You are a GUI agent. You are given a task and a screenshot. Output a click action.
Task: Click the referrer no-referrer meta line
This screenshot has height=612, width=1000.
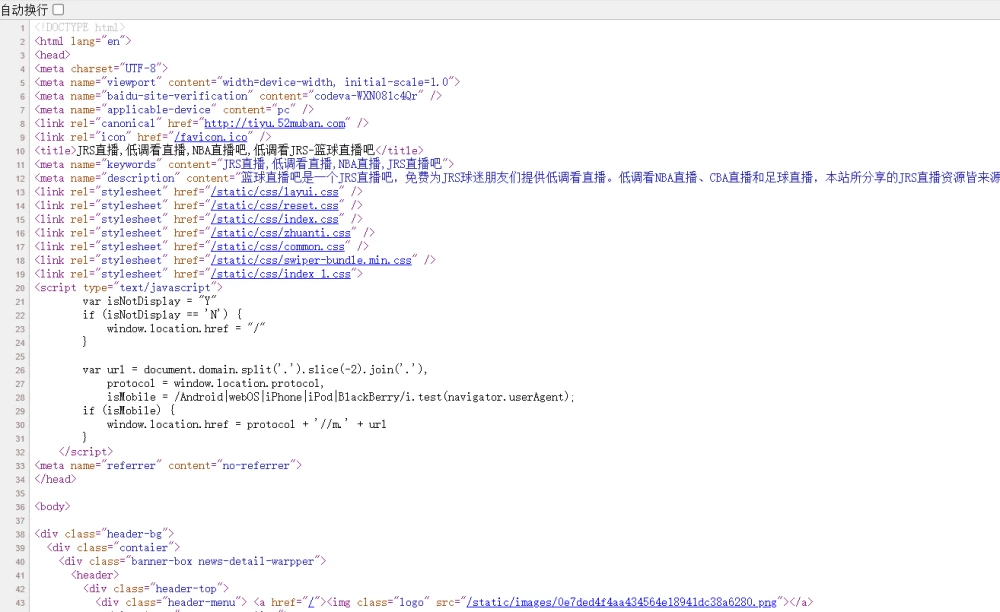pos(168,466)
